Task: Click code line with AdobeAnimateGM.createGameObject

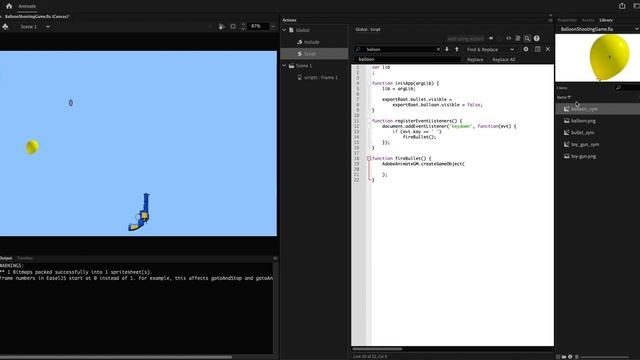Action: (423, 164)
